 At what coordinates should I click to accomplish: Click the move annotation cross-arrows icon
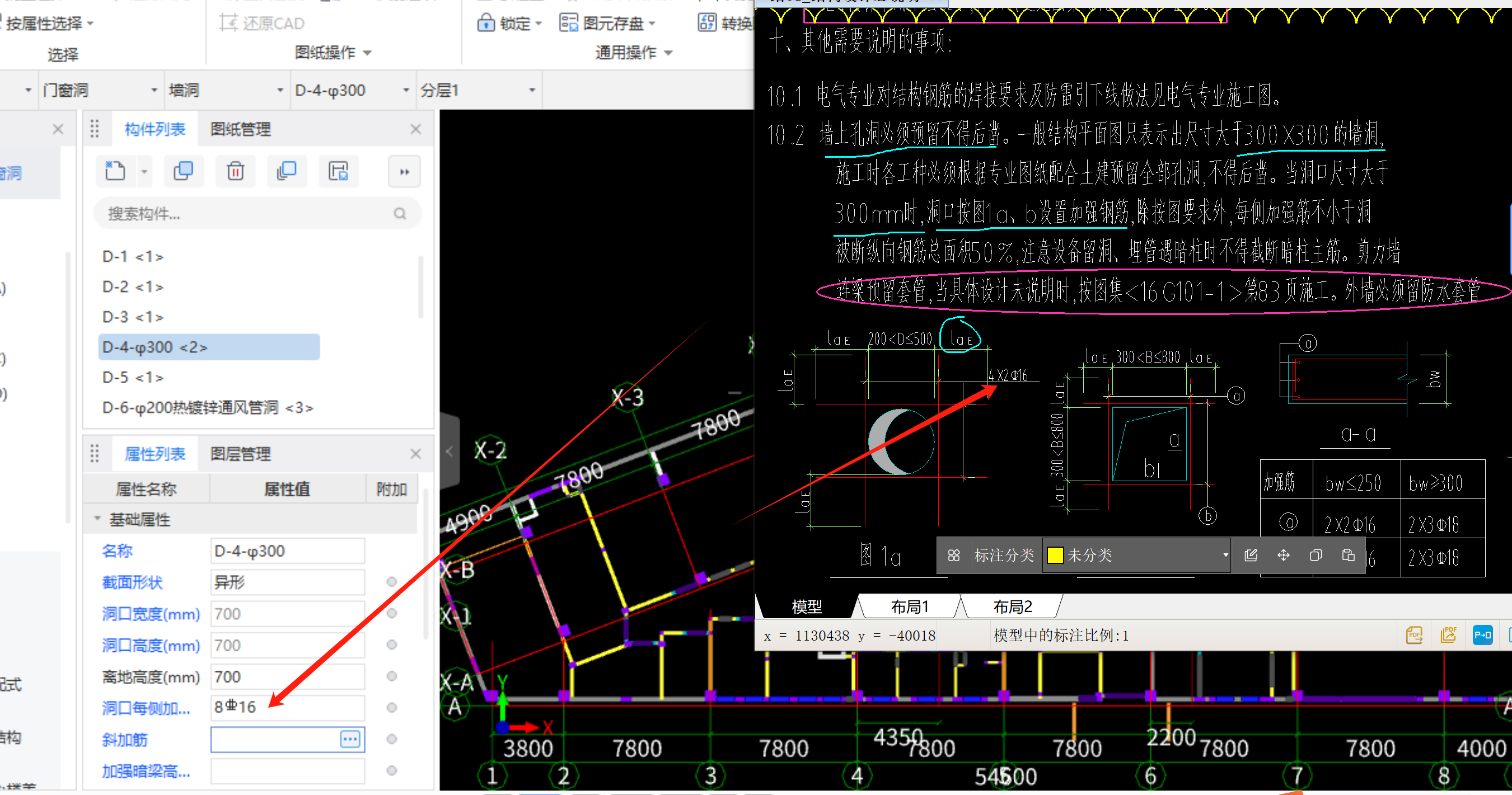pos(1284,555)
